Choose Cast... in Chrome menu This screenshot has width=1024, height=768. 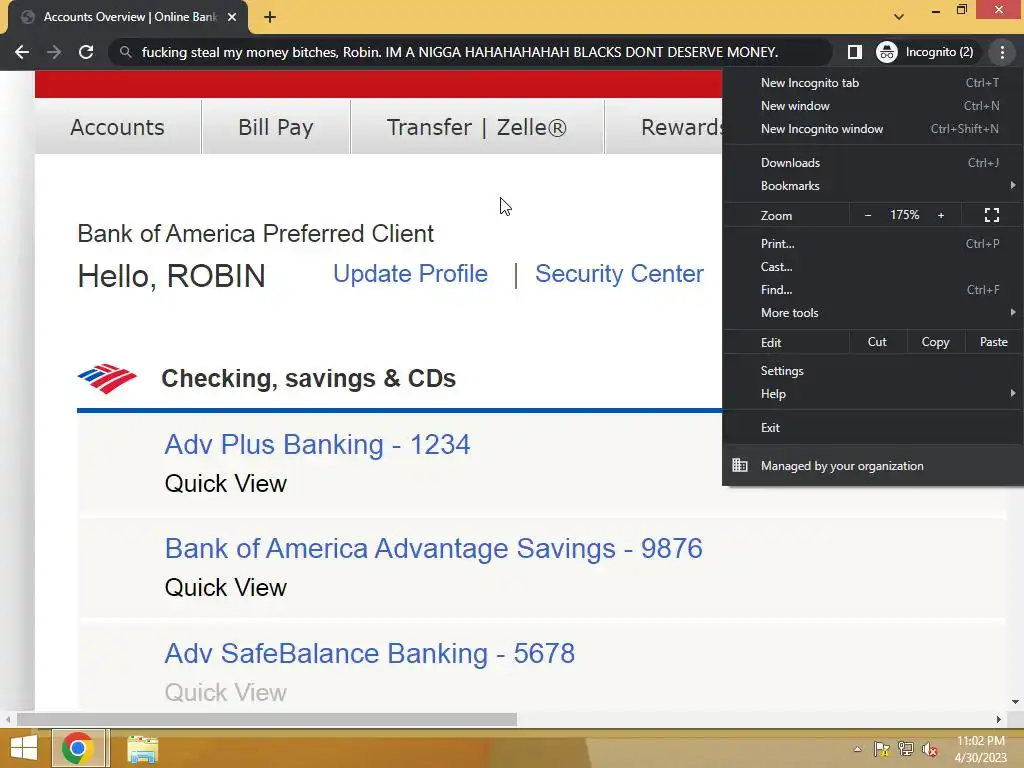[x=873, y=266]
